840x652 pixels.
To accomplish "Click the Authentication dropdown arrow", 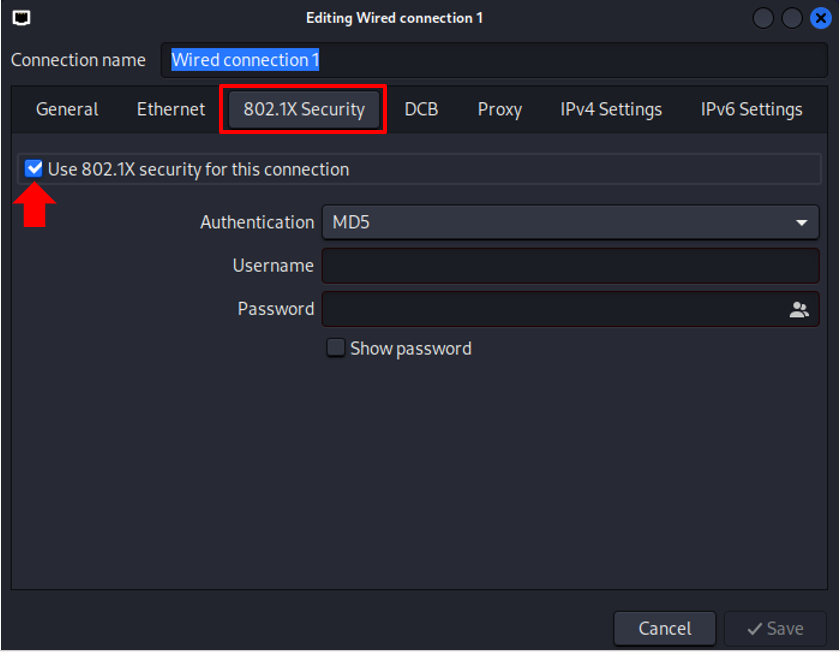I will tap(801, 222).
